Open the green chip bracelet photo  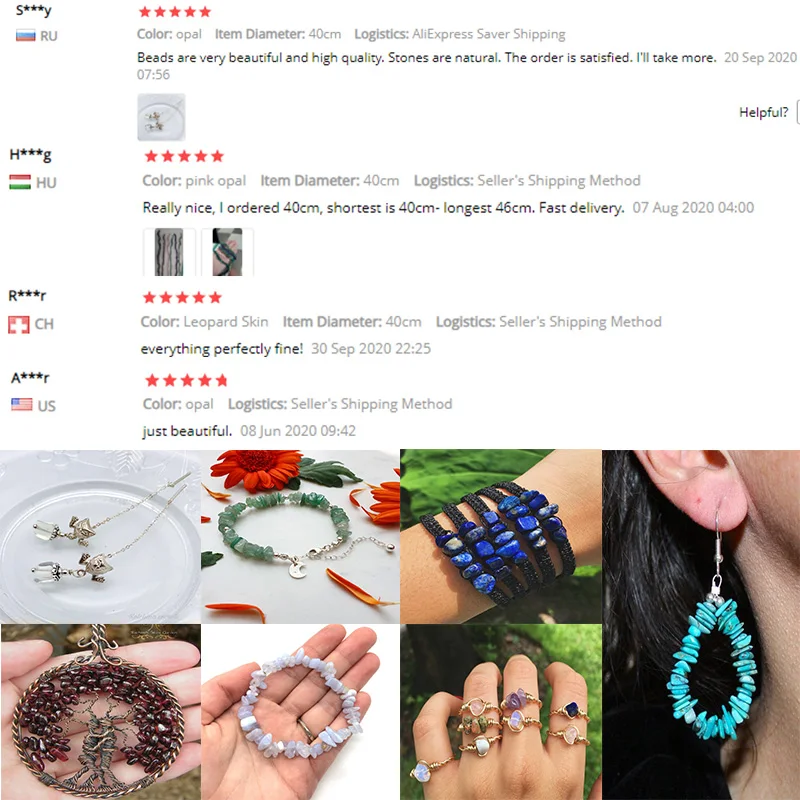click(x=301, y=536)
